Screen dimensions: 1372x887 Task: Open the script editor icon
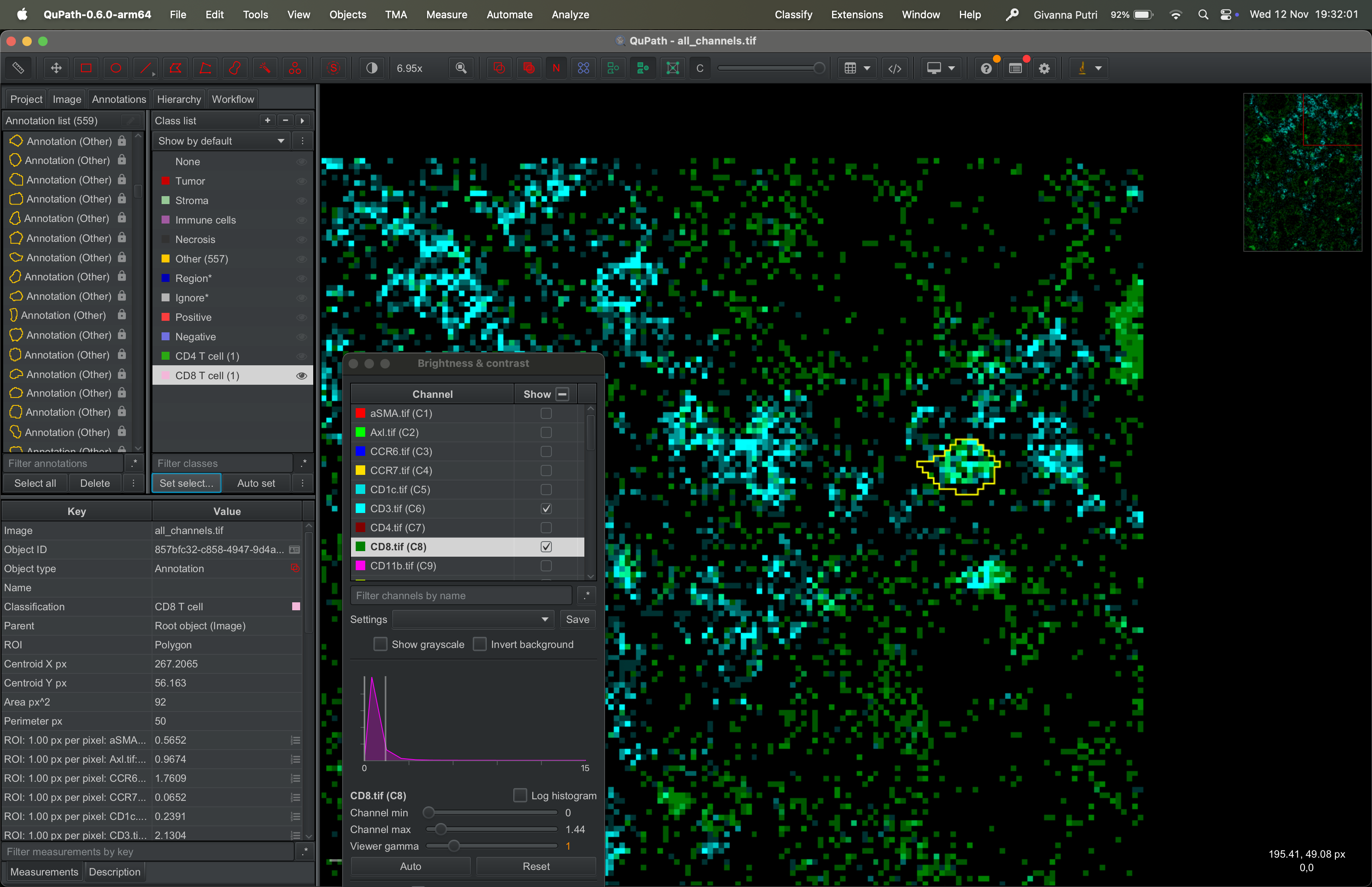pos(894,68)
